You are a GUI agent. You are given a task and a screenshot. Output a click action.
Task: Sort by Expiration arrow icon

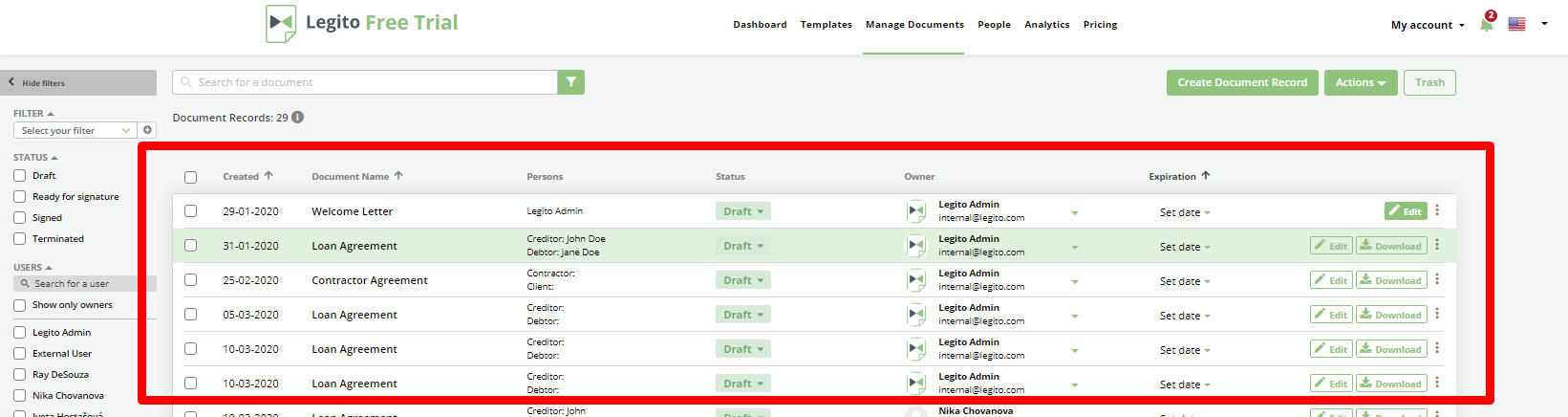point(1206,176)
